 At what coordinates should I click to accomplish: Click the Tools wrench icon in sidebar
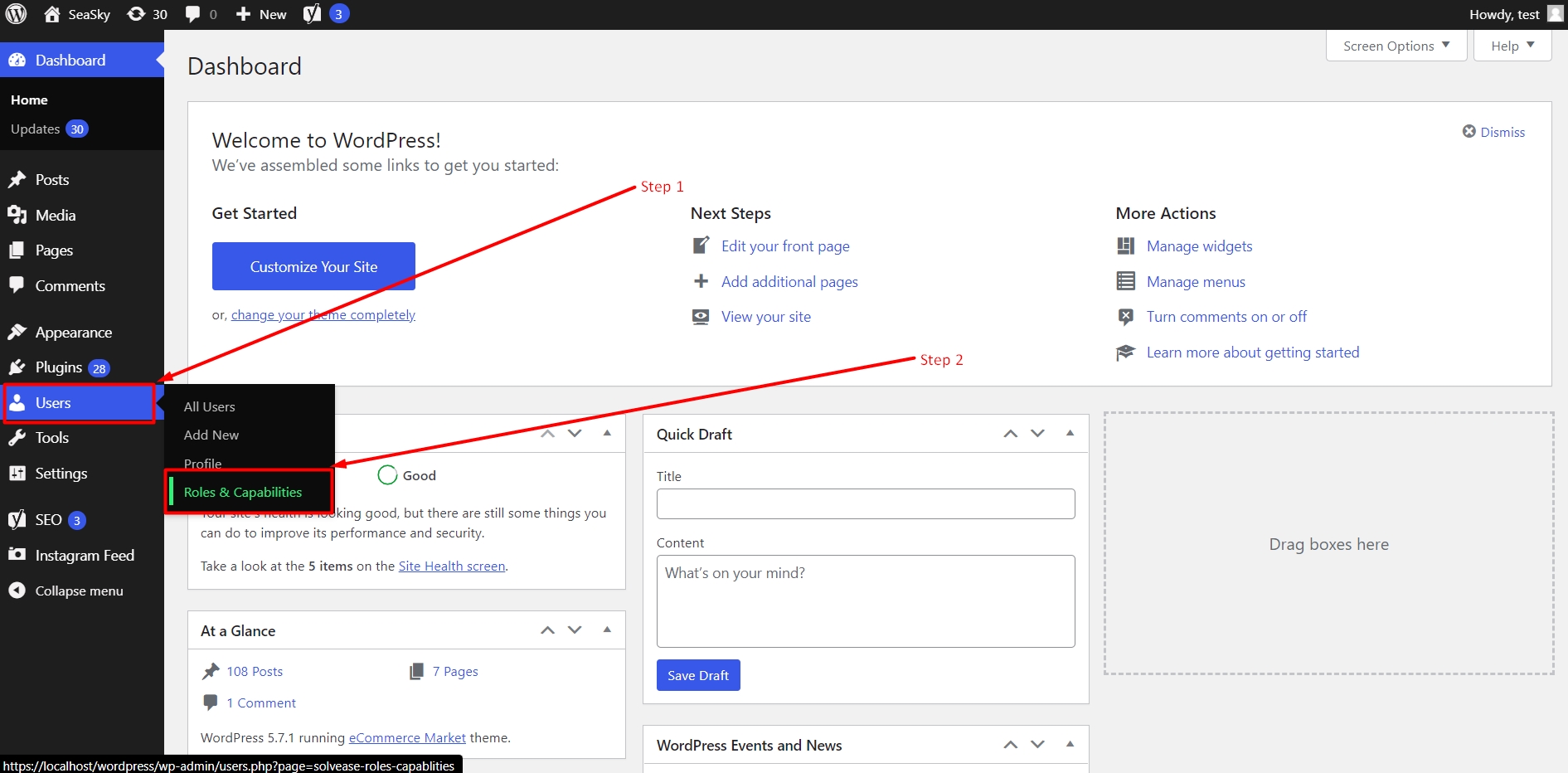pos(17,437)
